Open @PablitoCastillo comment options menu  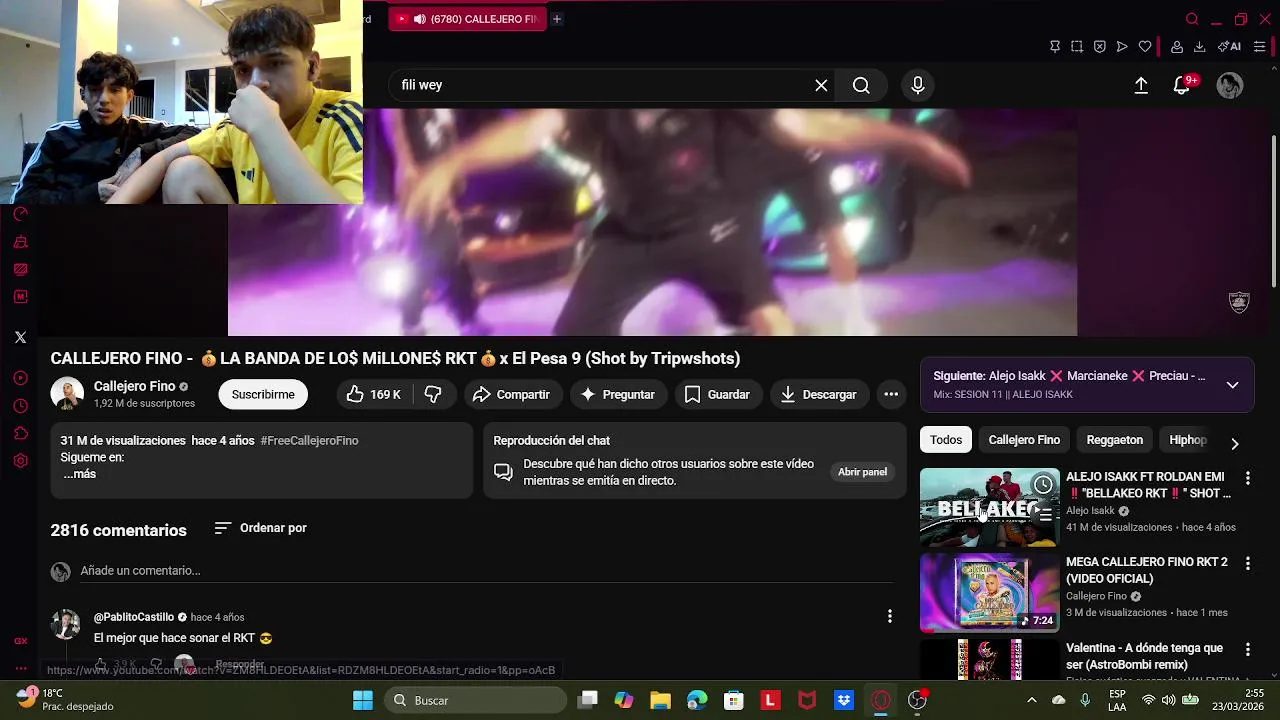tap(890, 616)
